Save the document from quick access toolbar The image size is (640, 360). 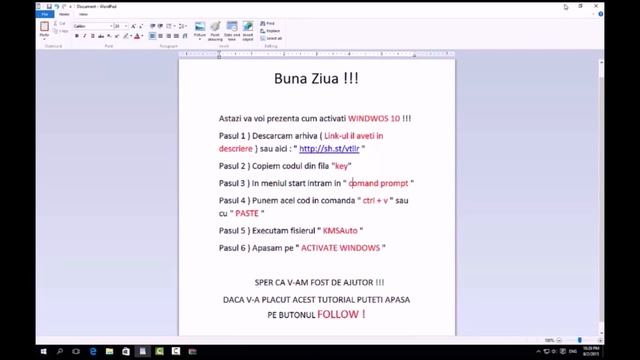point(49,7)
